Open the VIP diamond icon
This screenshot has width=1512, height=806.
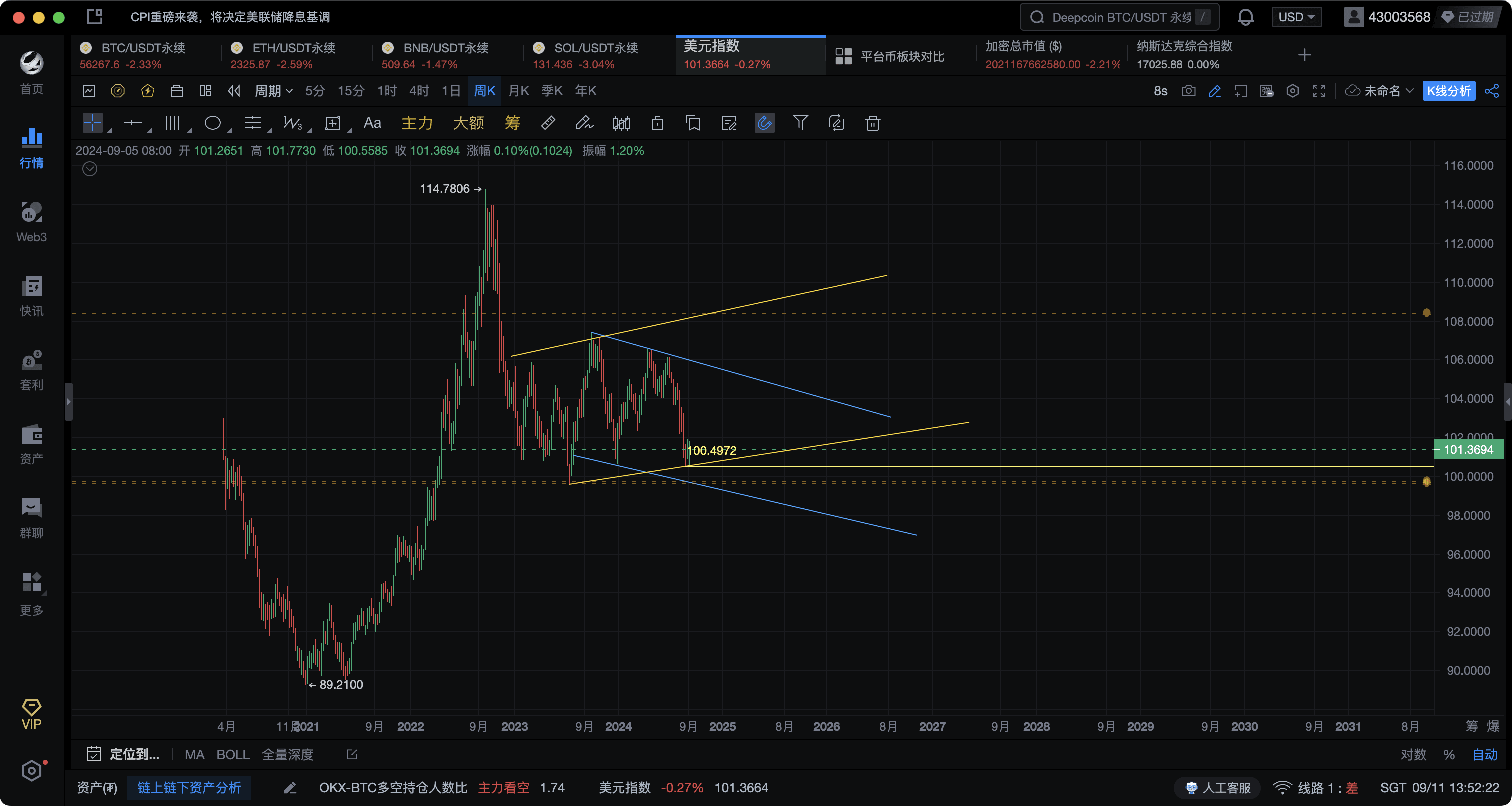(31, 713)
